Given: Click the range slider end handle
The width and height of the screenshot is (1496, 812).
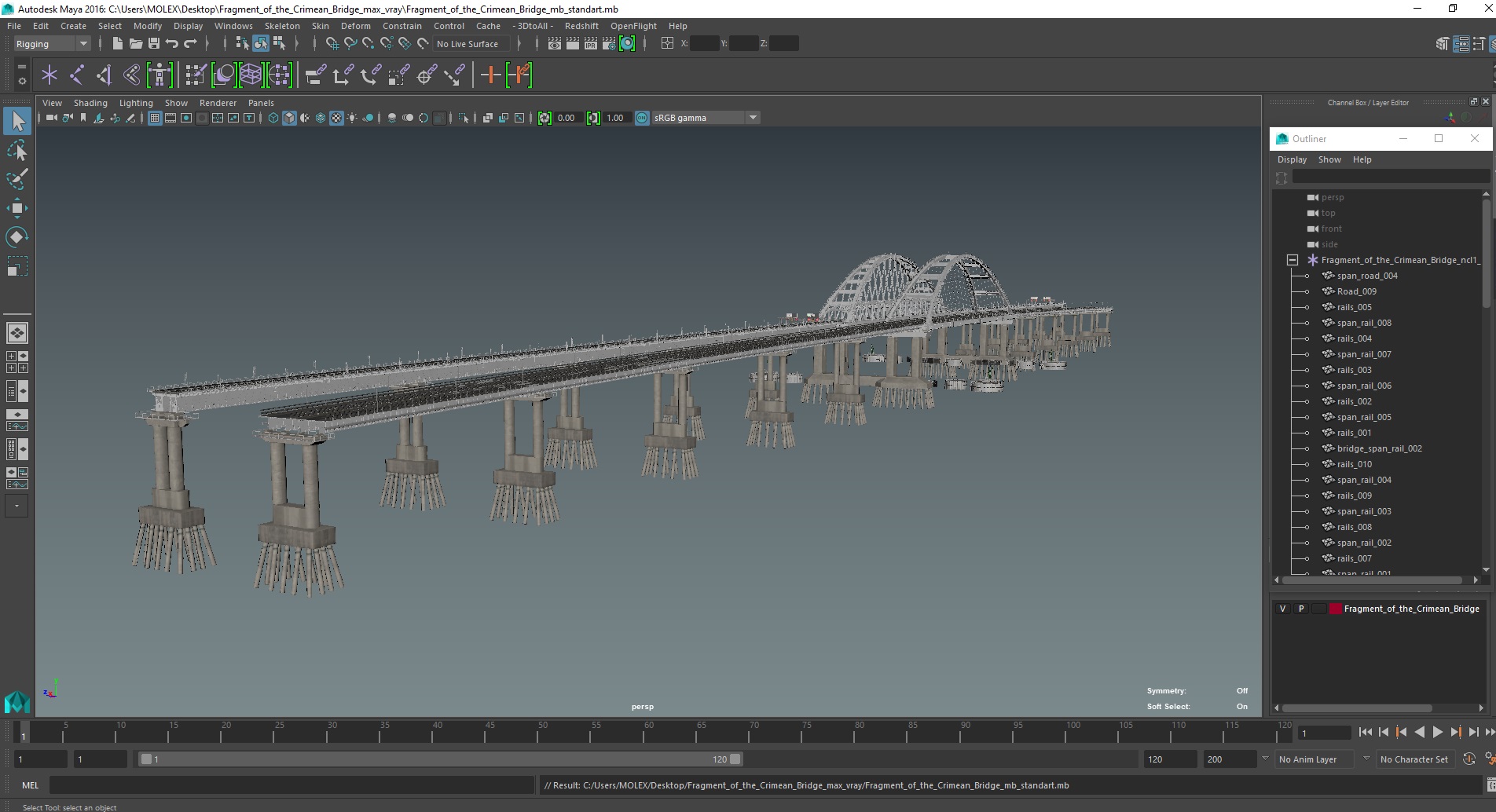Looking at the screenshot, I should [x=735, y=759].
